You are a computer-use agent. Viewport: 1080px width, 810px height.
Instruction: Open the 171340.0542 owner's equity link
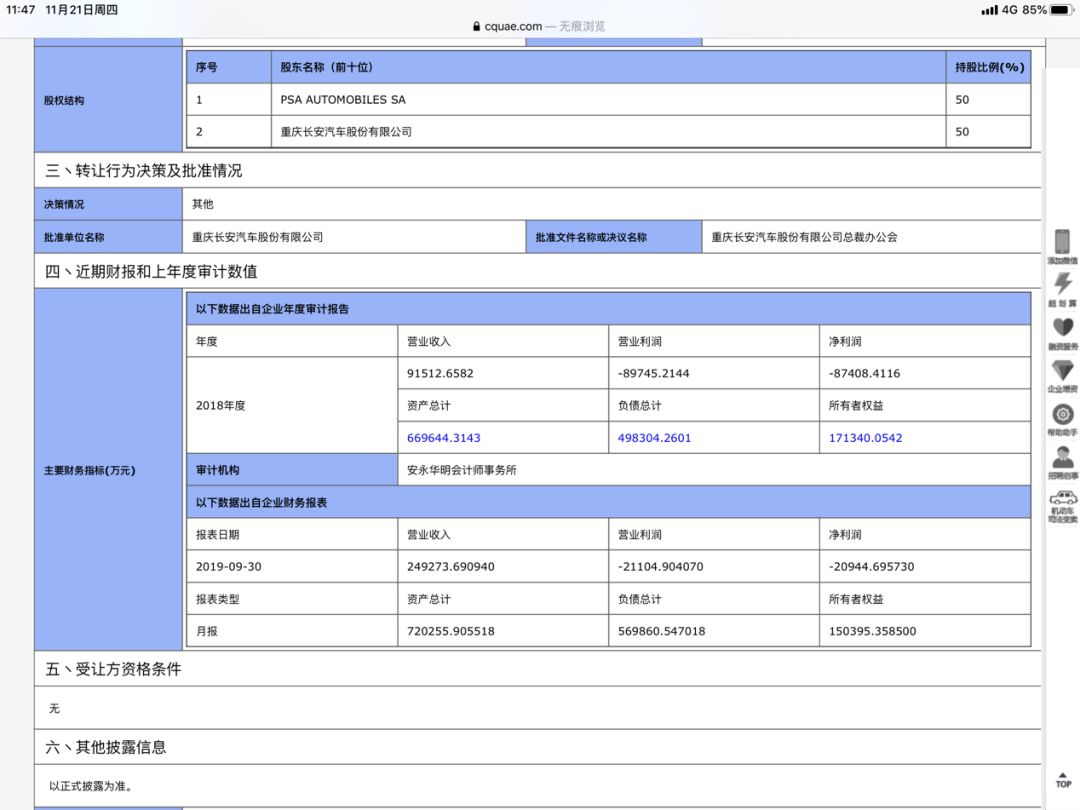865,437
